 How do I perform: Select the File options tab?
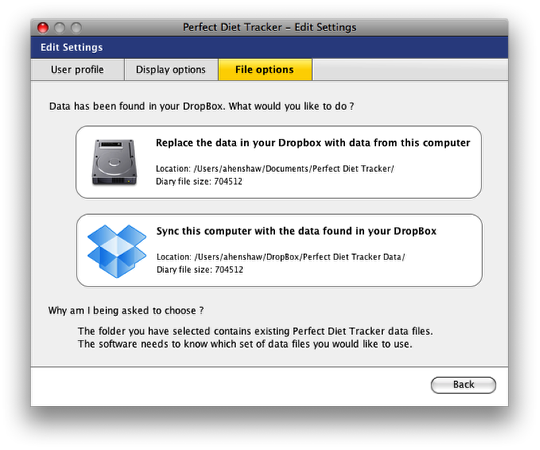pos(265,70)
